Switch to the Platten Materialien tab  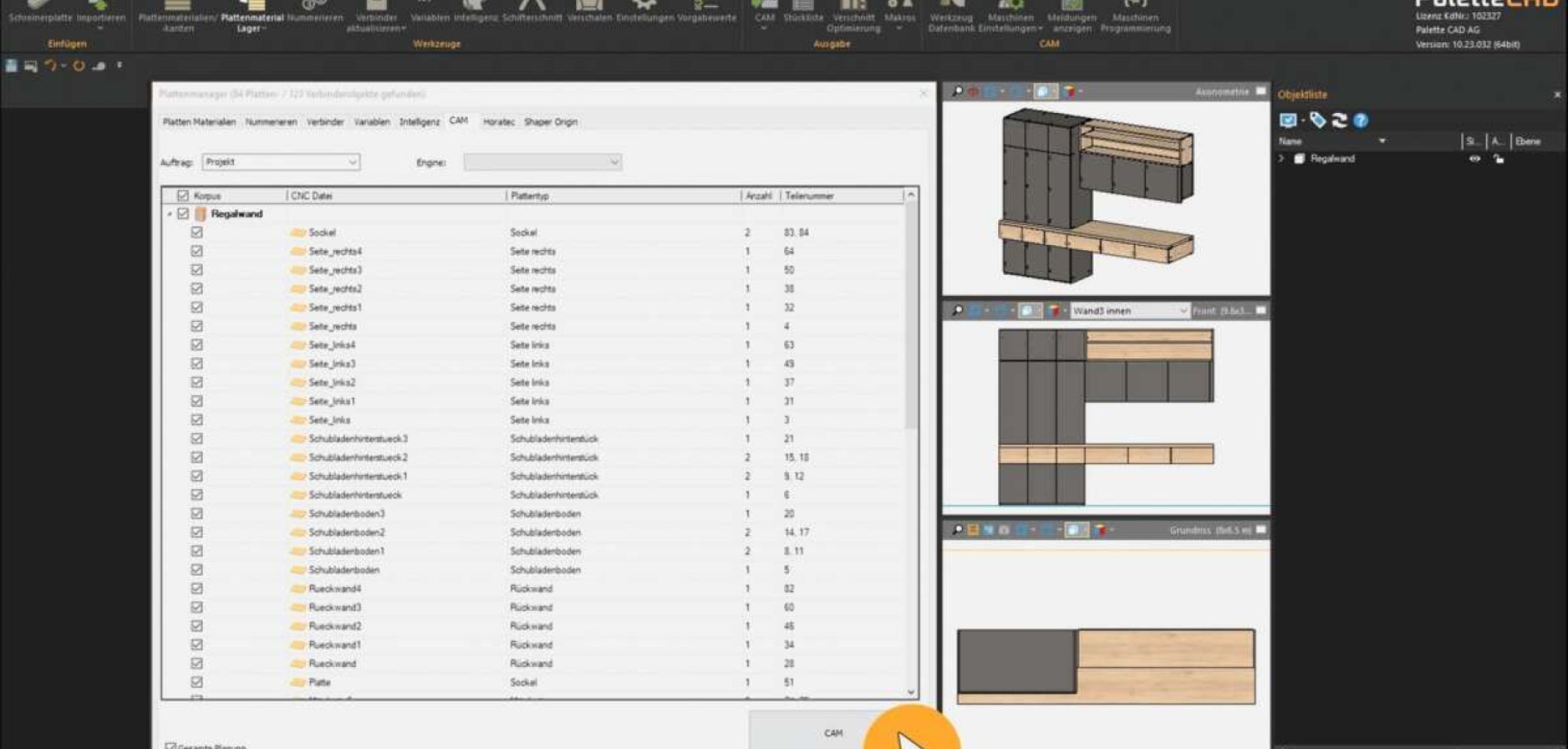(x=199, y=122)
